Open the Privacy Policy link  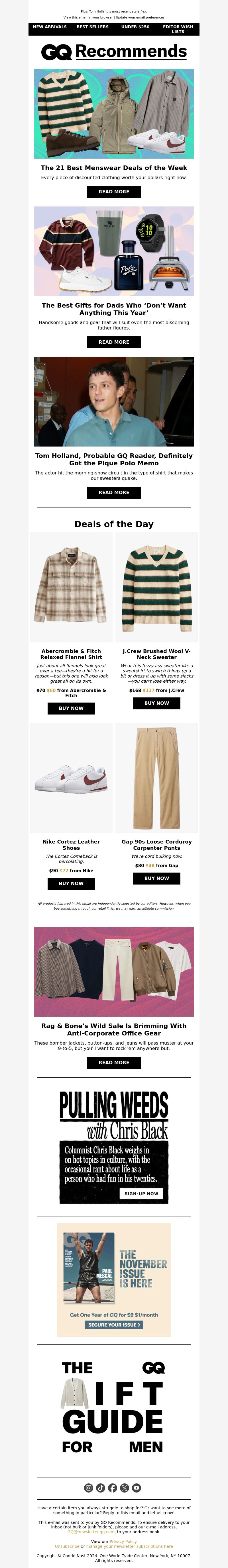pyautogui.click(x=123, y=1541)
